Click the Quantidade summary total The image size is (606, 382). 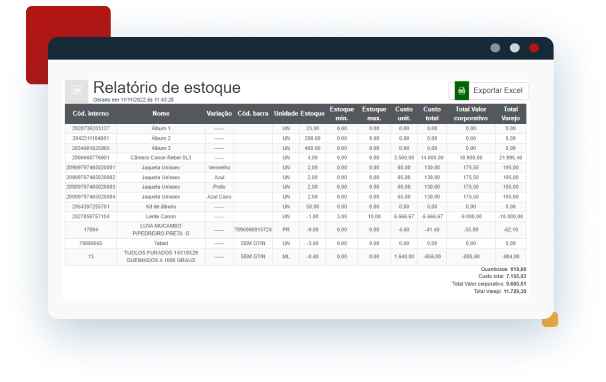coord(503,269)
